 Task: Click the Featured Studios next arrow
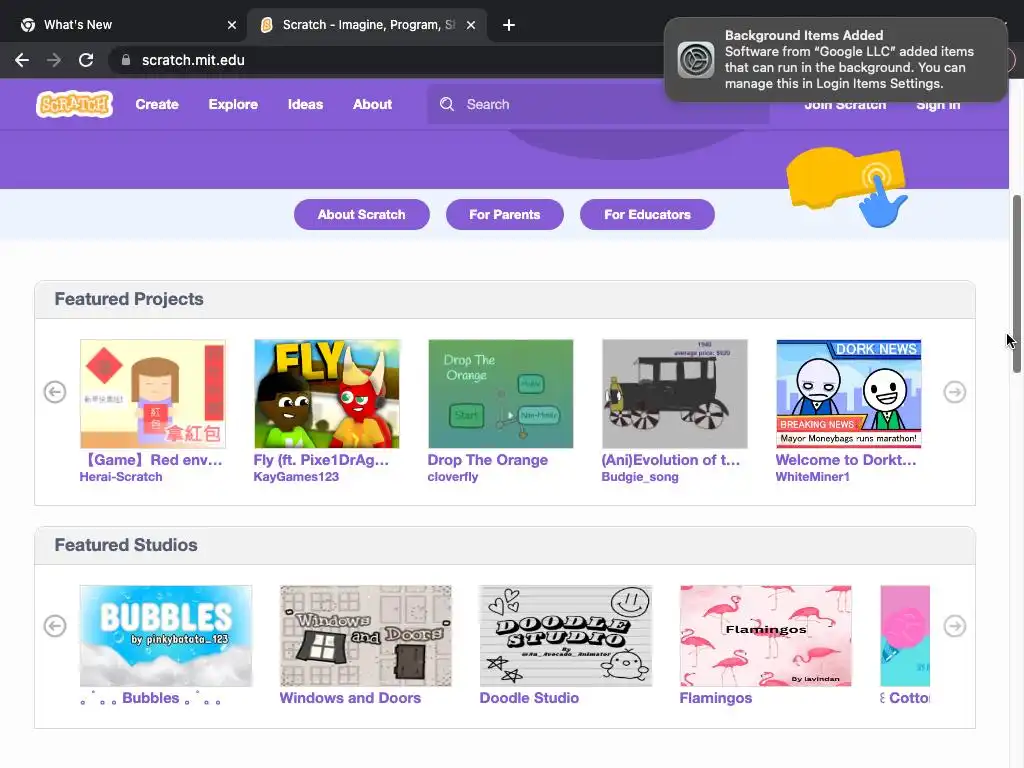pyautogui.click(x=955, y=626)
